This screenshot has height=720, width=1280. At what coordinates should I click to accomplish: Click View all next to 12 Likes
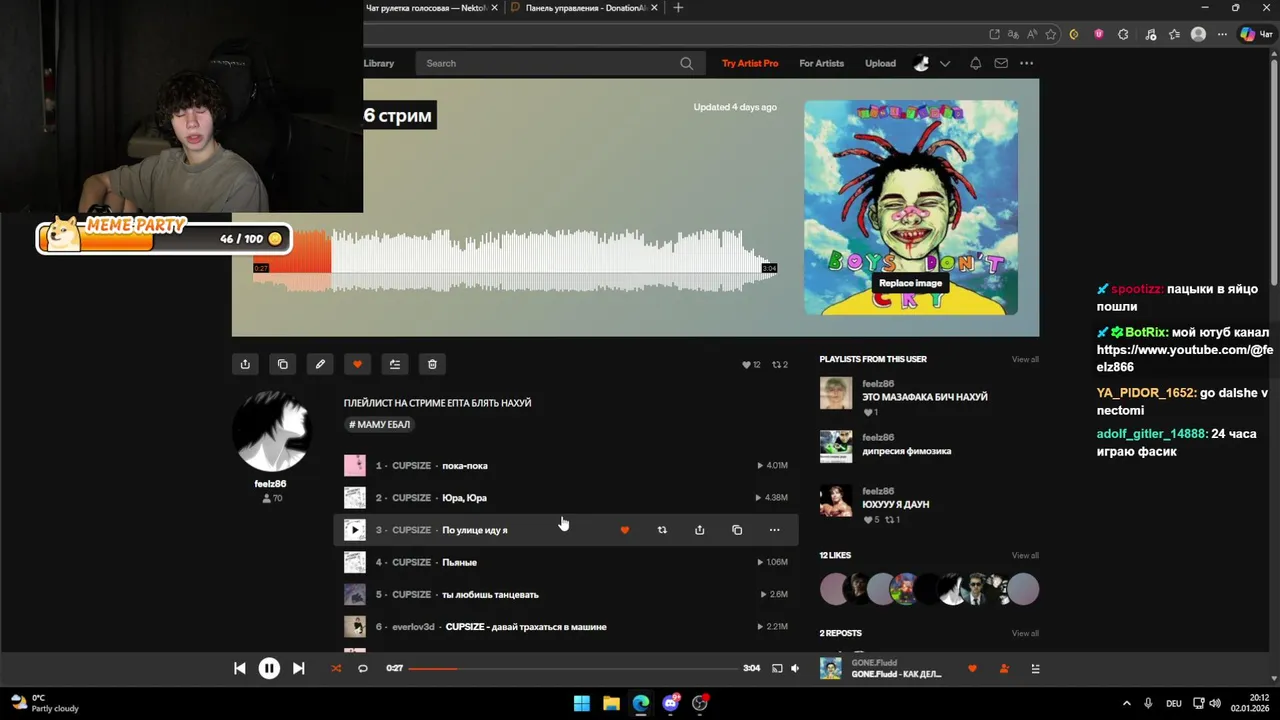tap(1025, 555)
